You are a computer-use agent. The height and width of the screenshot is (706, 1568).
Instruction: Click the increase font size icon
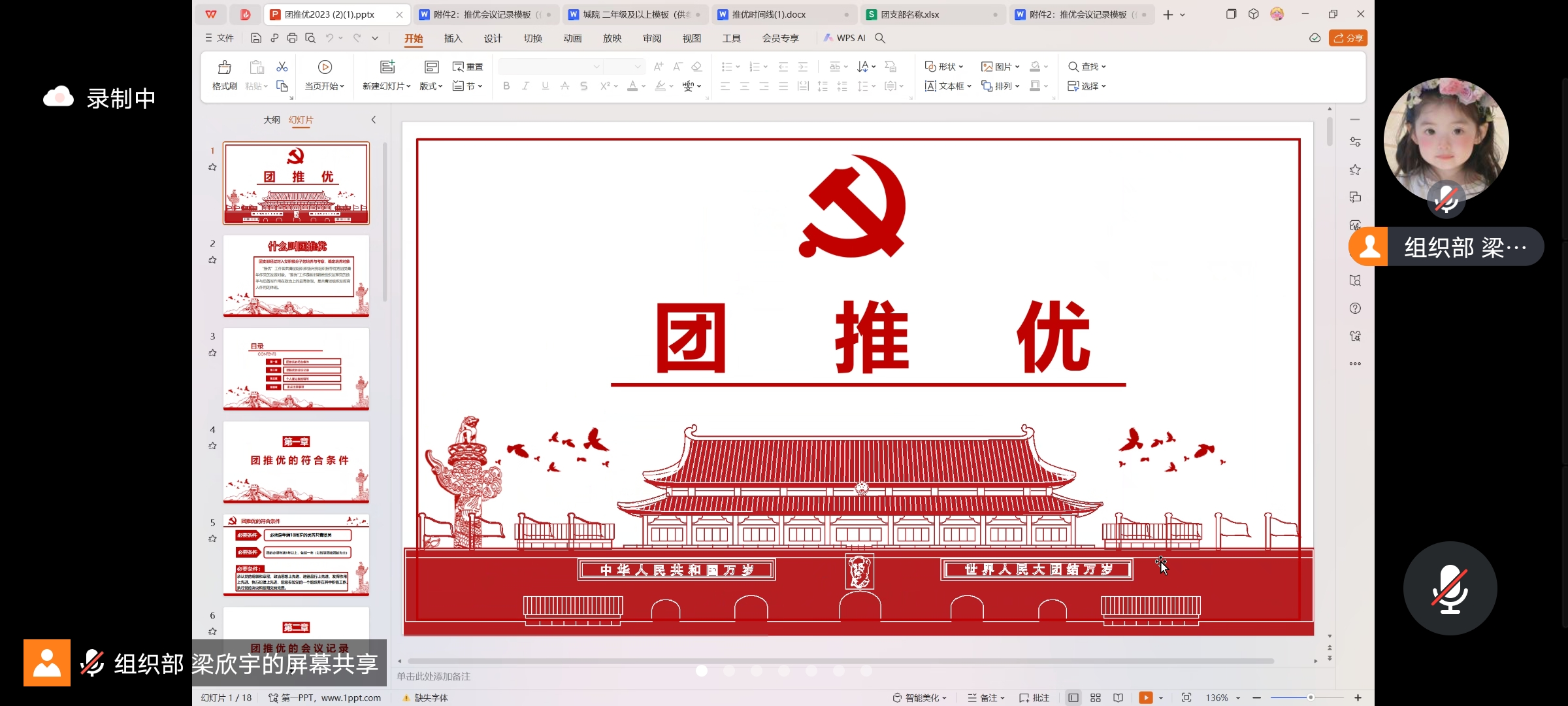pyautogui.click(x=659, y=67)
